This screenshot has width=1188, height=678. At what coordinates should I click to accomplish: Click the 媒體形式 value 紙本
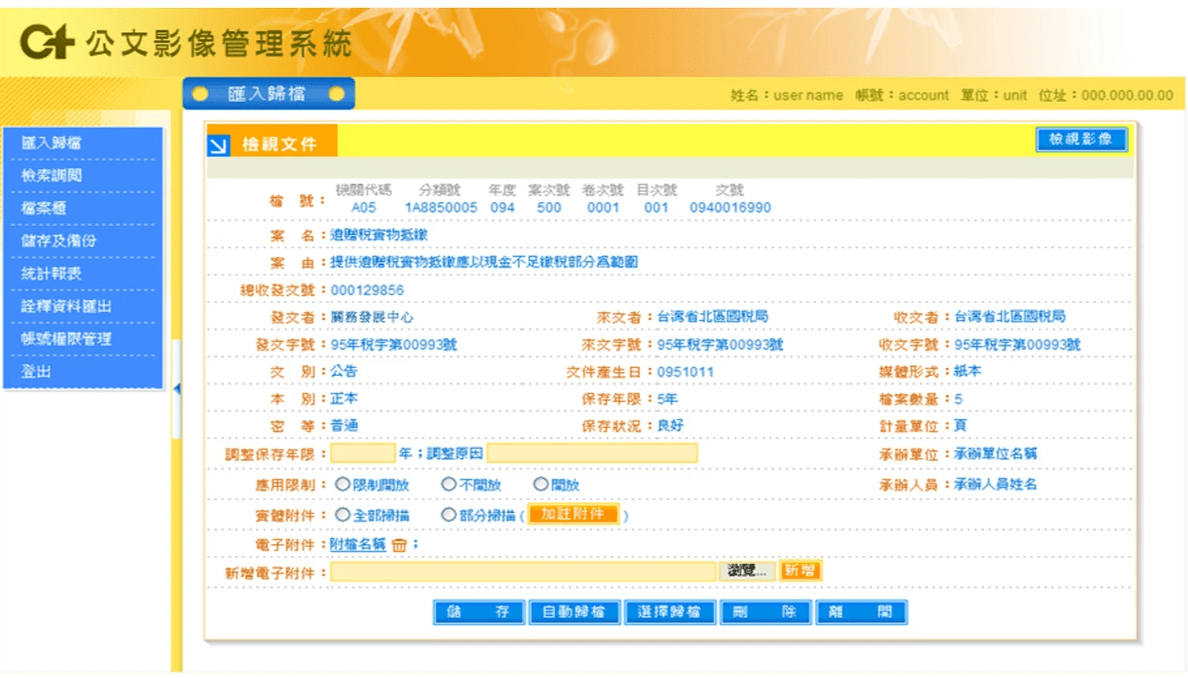[x=968, y=371]
